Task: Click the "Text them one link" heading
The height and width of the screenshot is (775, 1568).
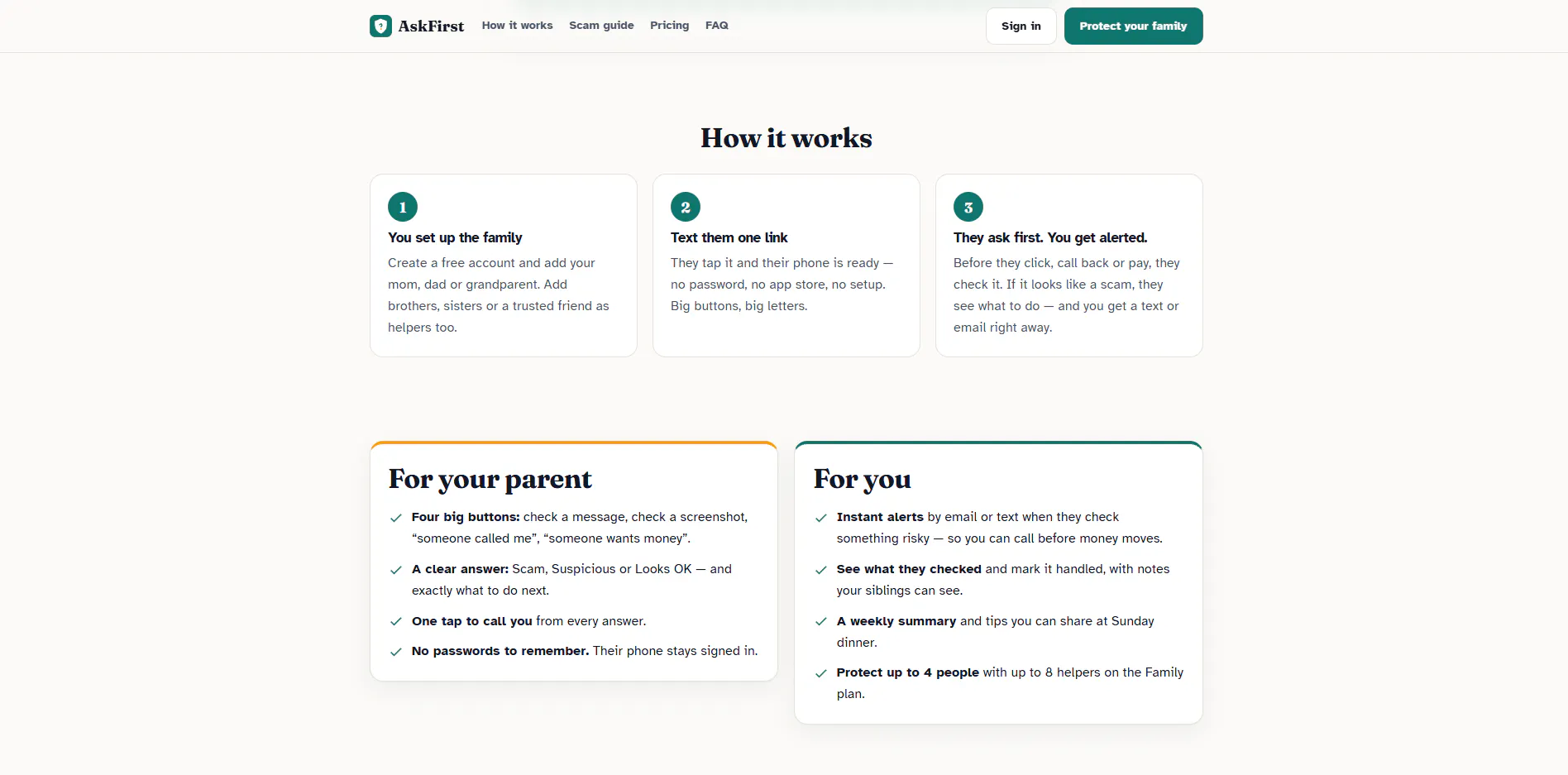Action: coord(729,237)
